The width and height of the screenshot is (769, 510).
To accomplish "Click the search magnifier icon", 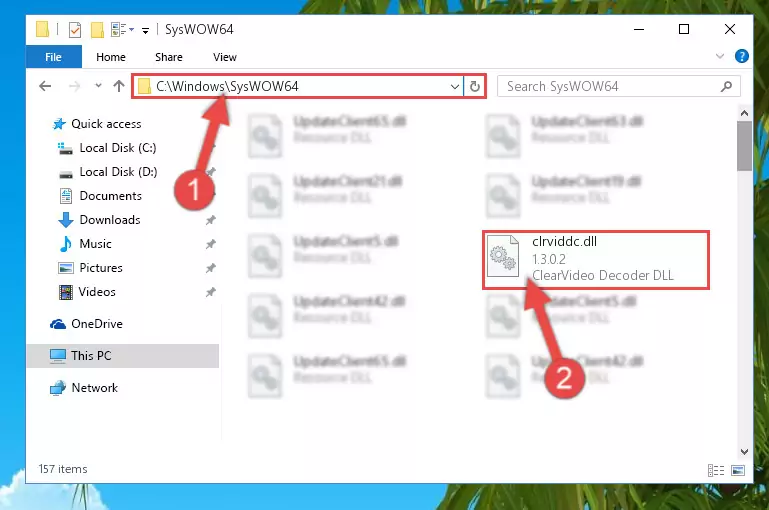I will tap(726, 86).
